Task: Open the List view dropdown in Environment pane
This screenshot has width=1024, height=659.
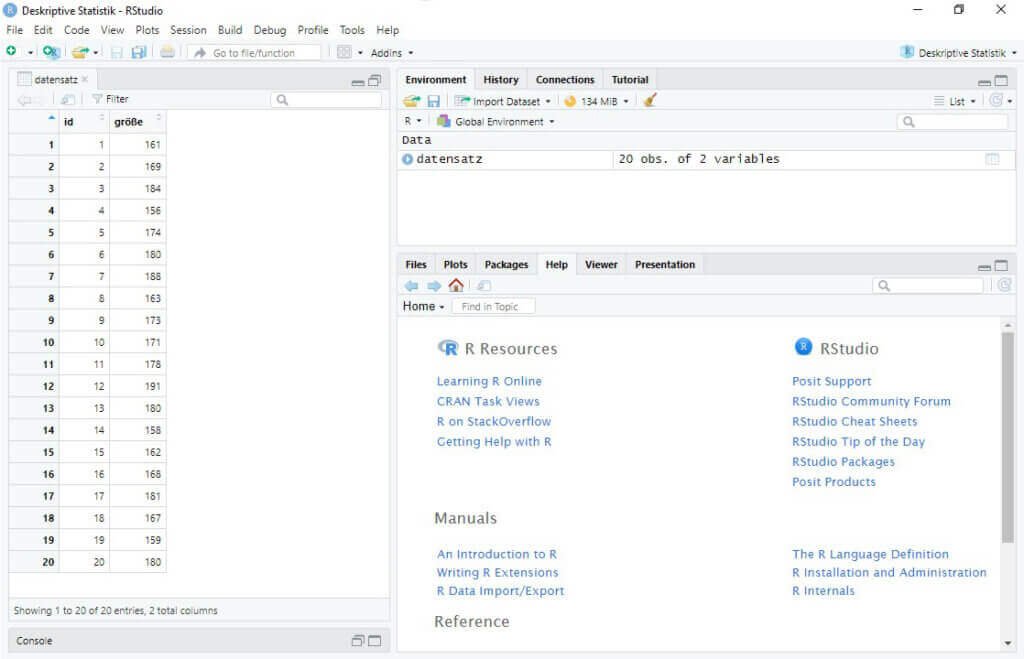Action: (962, 100)
